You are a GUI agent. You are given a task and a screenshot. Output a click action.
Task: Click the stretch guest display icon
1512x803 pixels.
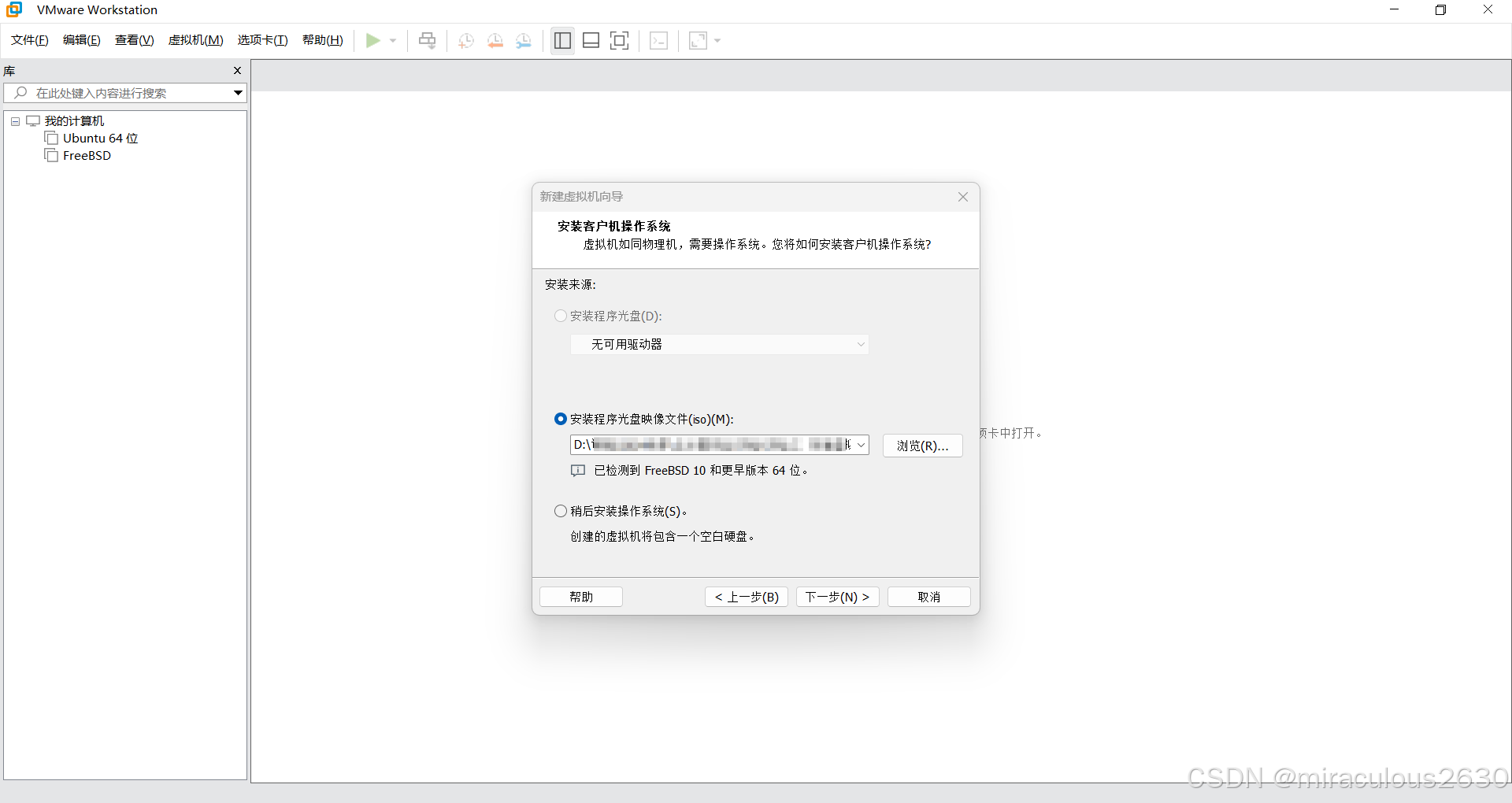click(698, 40)
